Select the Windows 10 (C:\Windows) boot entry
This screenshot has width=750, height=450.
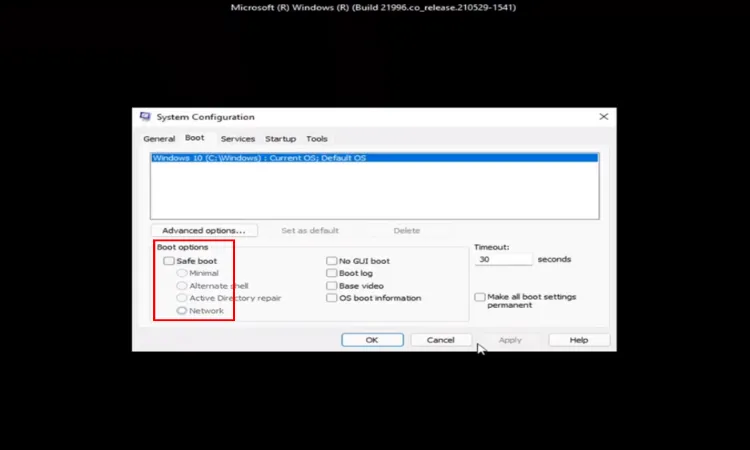pos(375,158)
